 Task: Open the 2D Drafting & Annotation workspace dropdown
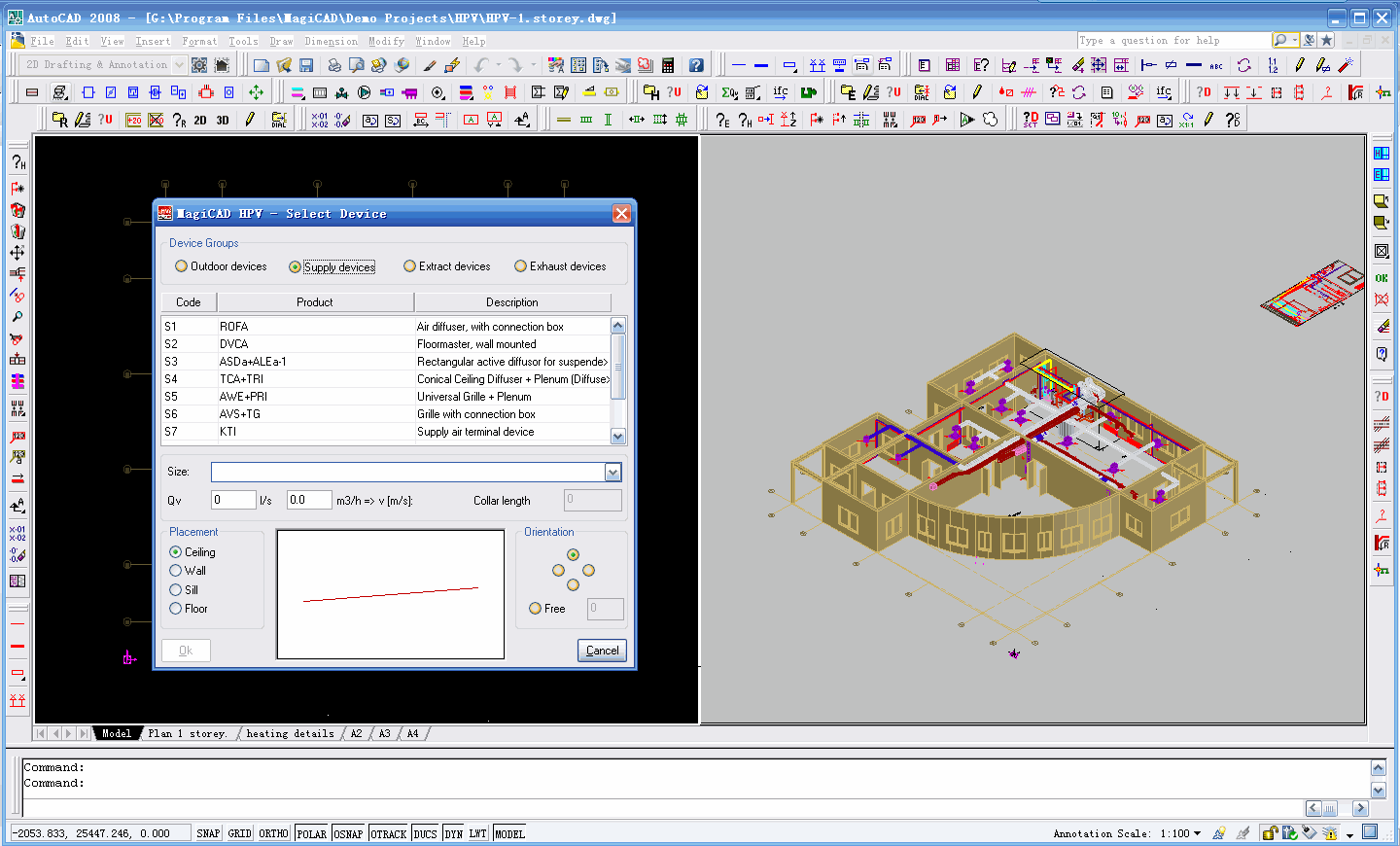click(x=179, y=65)
